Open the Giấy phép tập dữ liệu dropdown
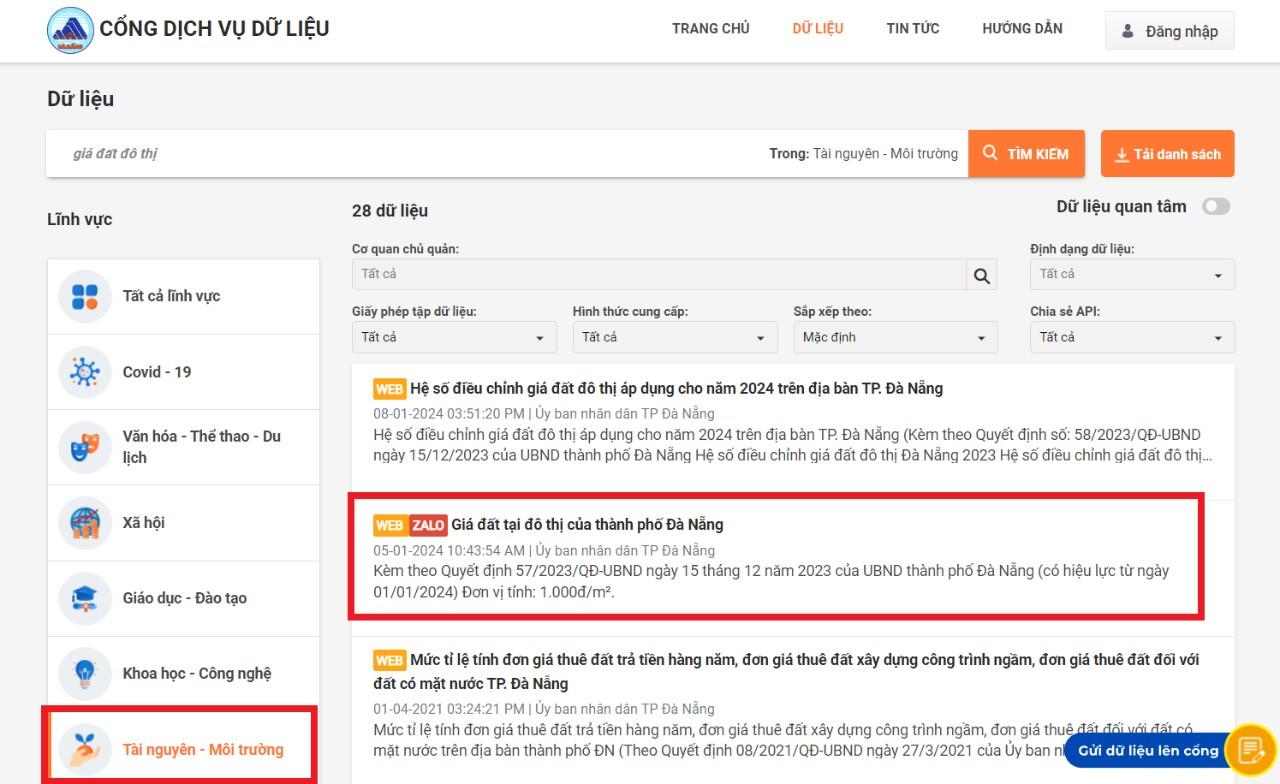Viewport: 1280px width, 784px height. click(x=454, y=337)
